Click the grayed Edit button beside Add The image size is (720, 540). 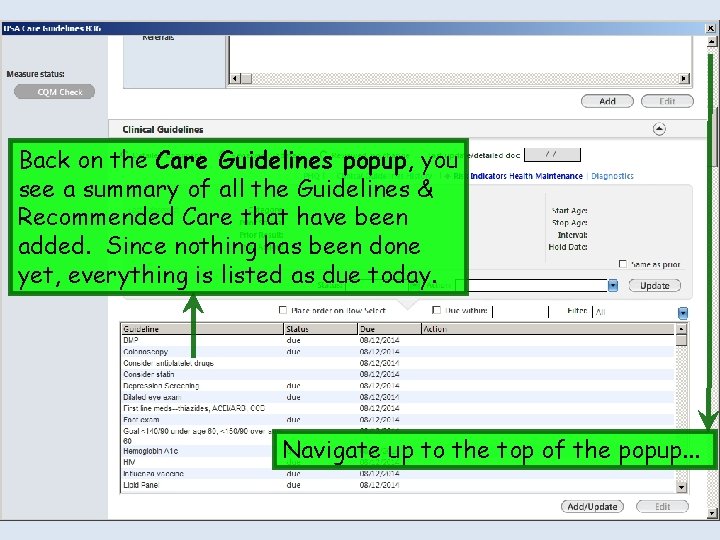(x=667, y=101)
